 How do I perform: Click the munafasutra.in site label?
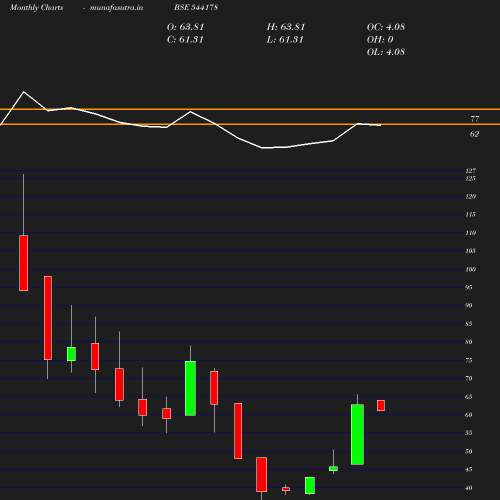tap(116, 7)
